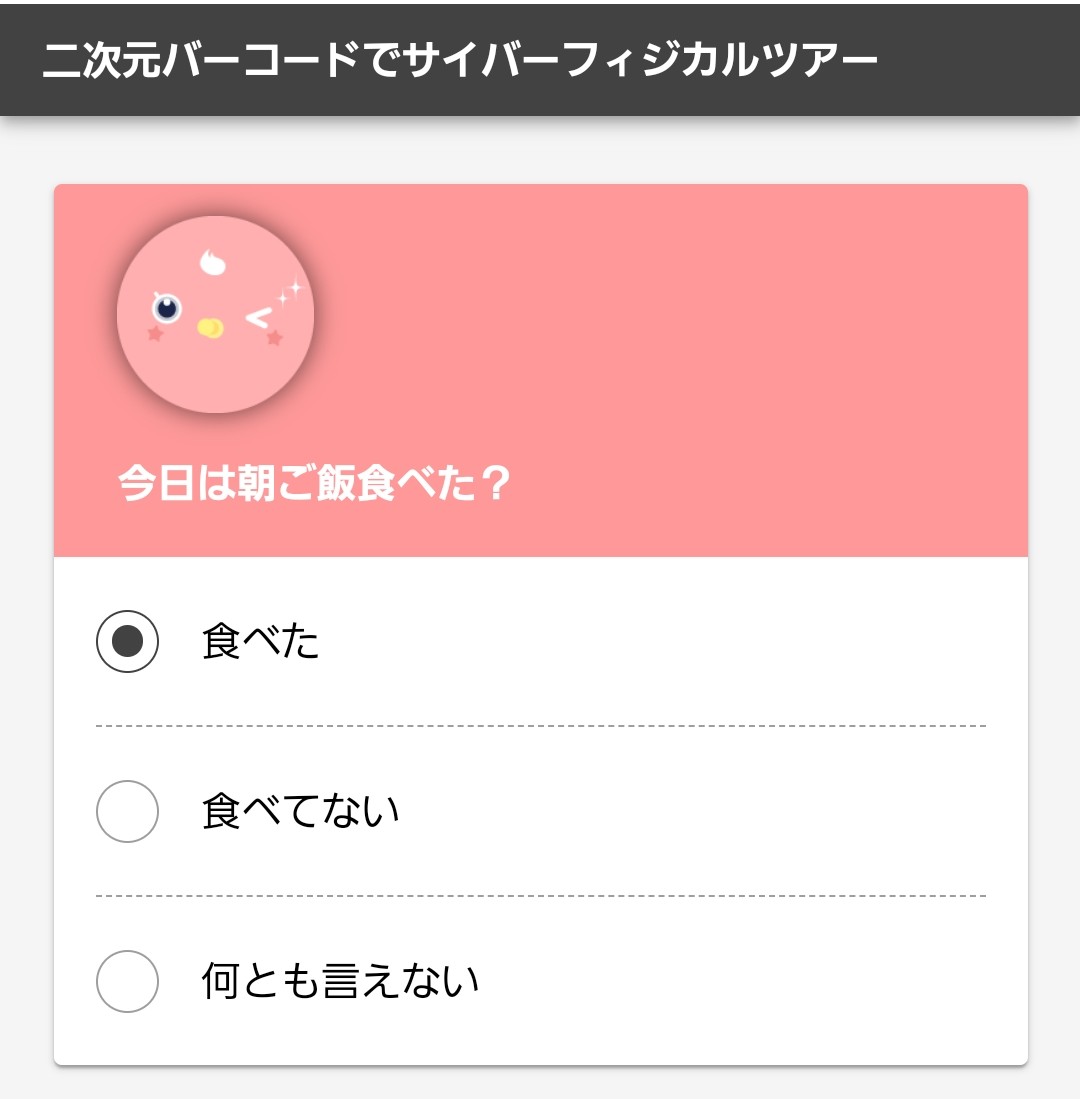The width and height of the screenshot is (1080, 1099).
Task: Click the white feather tuft on bird's head
Action: point(212,262)
